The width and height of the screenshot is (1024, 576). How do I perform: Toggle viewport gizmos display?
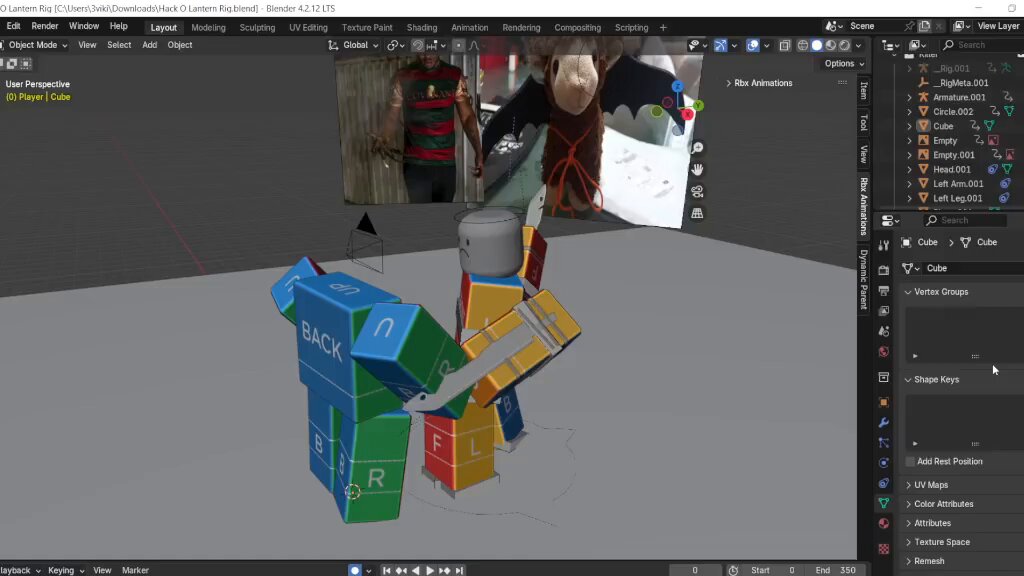(x=720, y=45)
